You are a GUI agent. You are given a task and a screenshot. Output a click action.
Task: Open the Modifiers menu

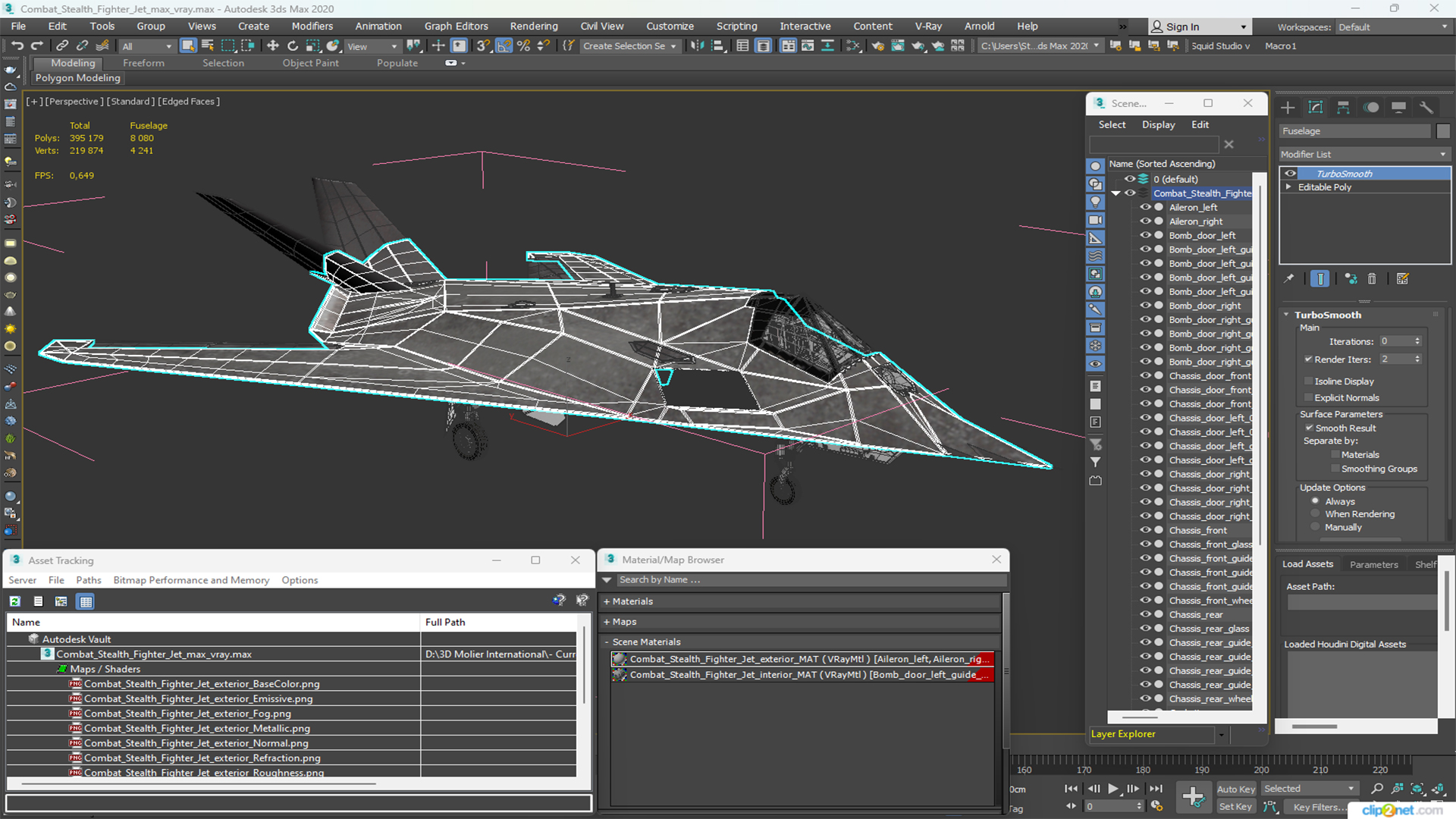[x=312, y=26]
